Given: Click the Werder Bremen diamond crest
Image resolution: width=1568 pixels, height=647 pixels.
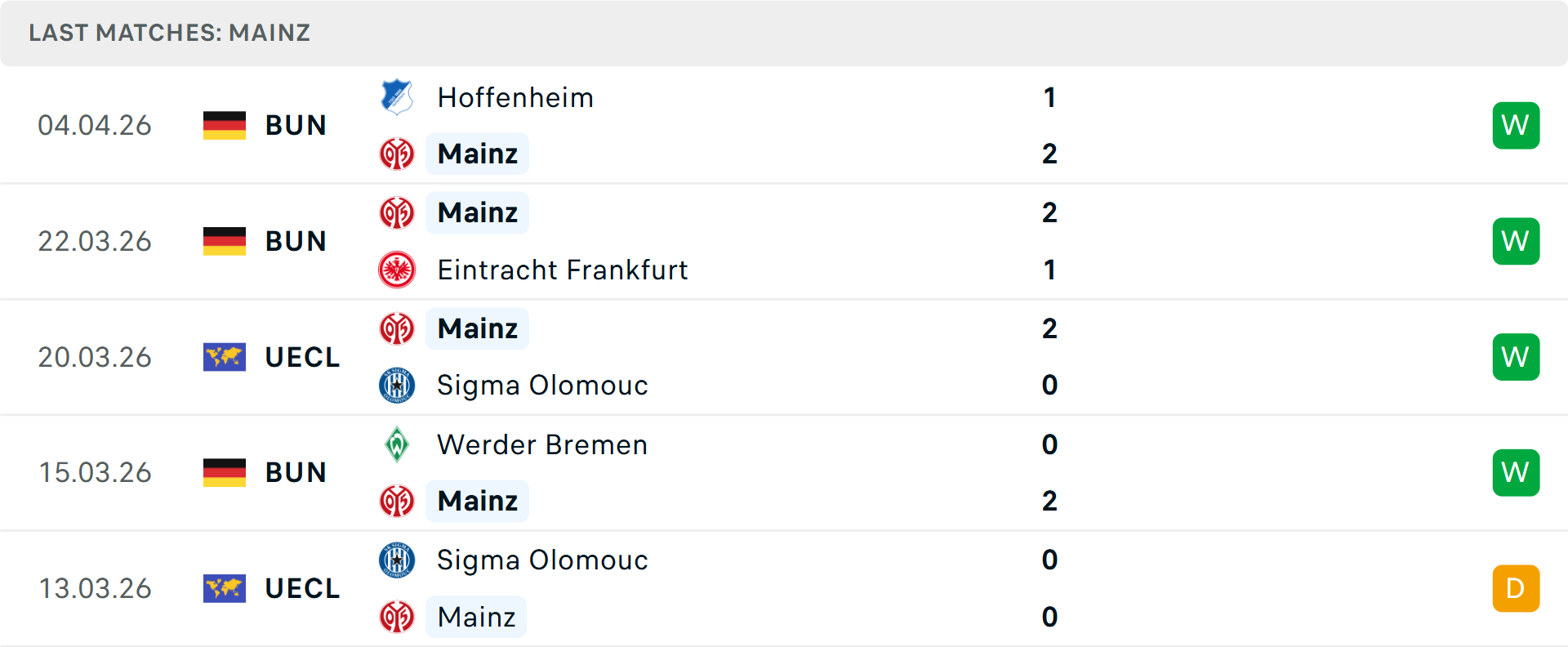Looking at the screenshot, I should 397,444.
